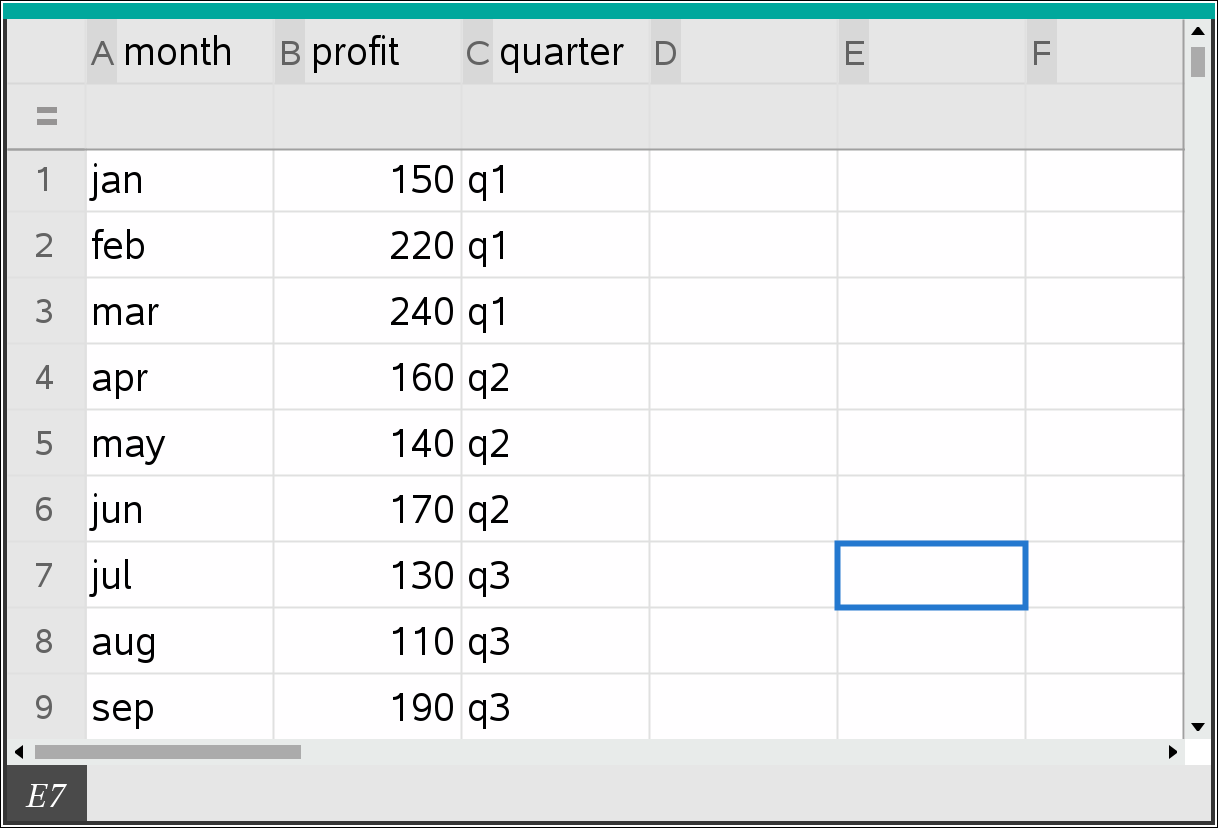Click the cell containing jan
This screenshot has height=828, width=1218.
[179, 181]
